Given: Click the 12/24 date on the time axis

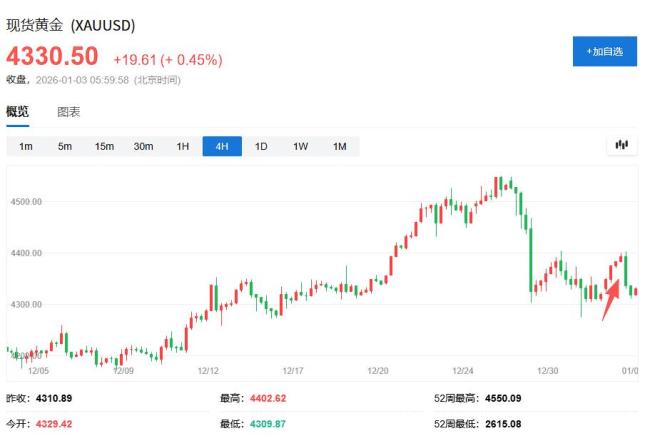Looking at the screenshot, I should [x=463, y=370].
